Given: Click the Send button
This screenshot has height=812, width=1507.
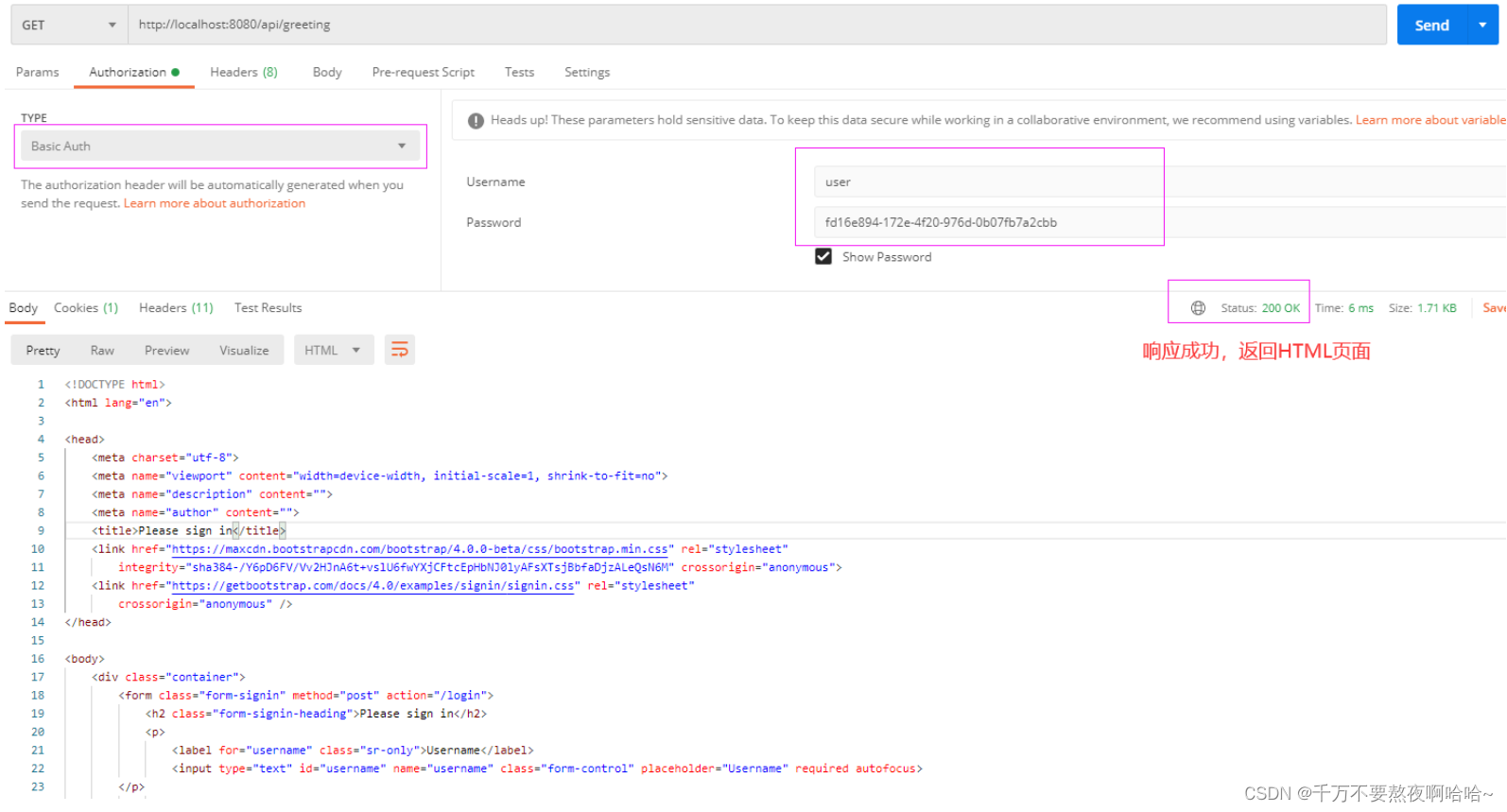Looking at the screenshot, I should (1431, 25).
